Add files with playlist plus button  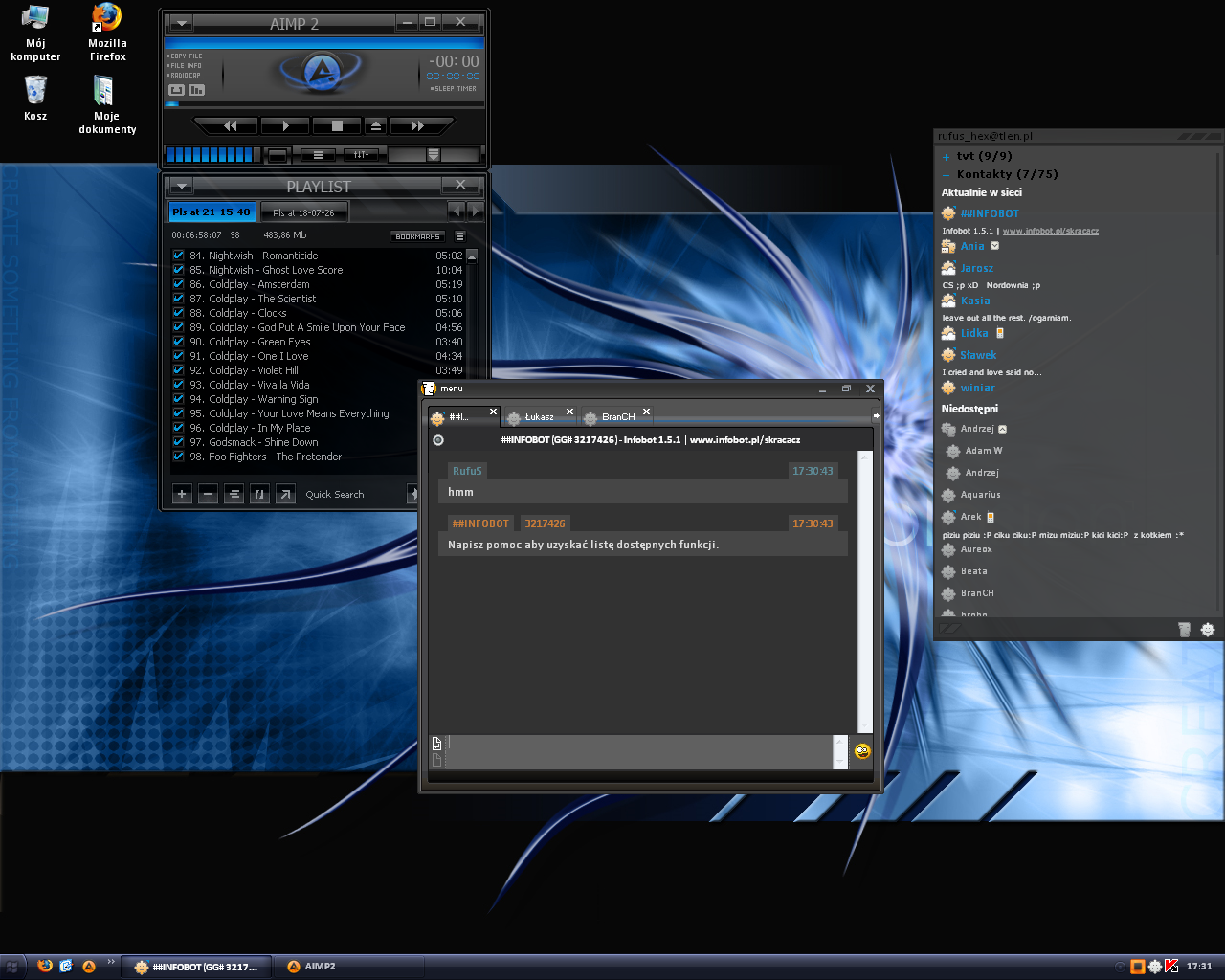[x=182, y=494]
